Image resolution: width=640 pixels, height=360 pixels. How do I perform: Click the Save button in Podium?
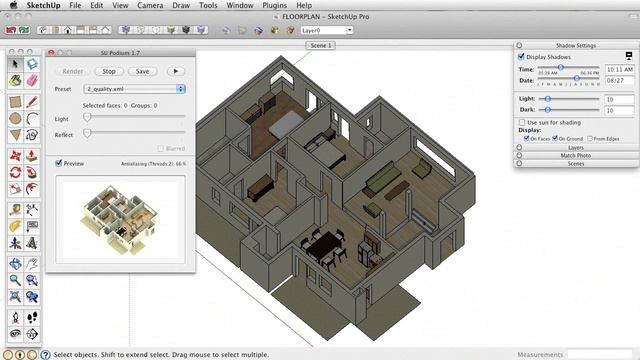[142, 71]
